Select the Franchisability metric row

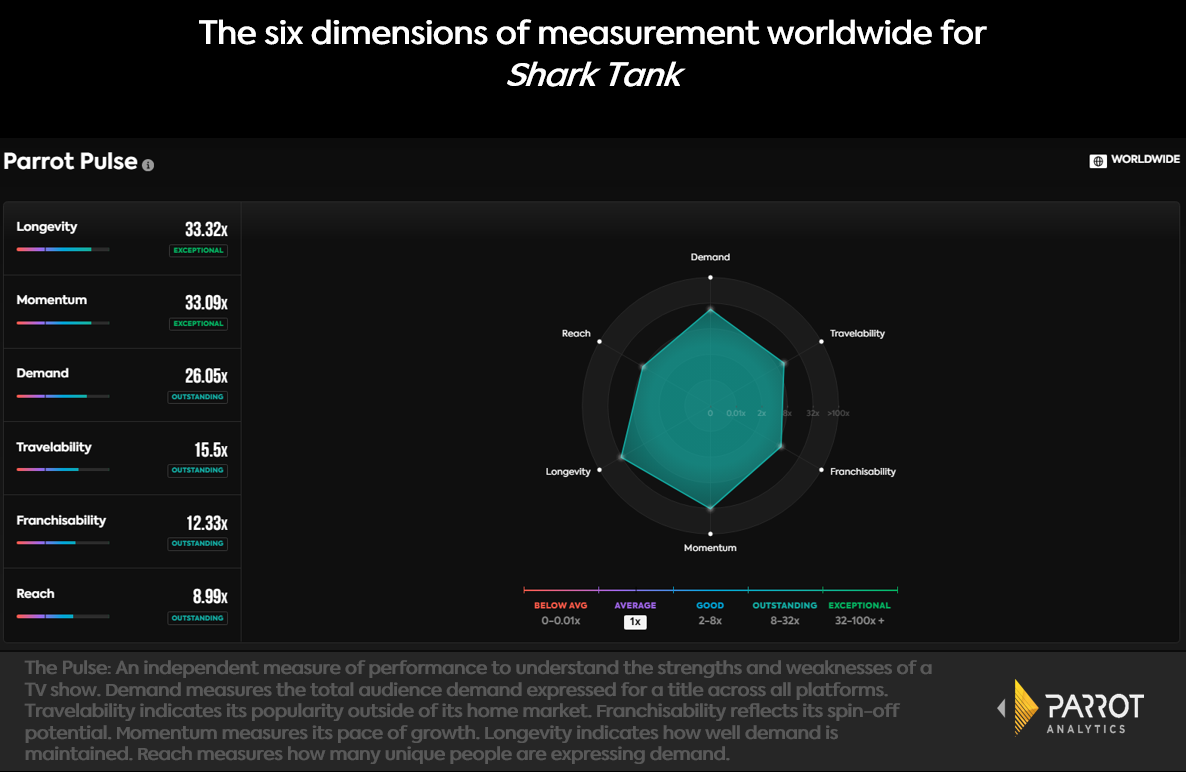point(123,532)
